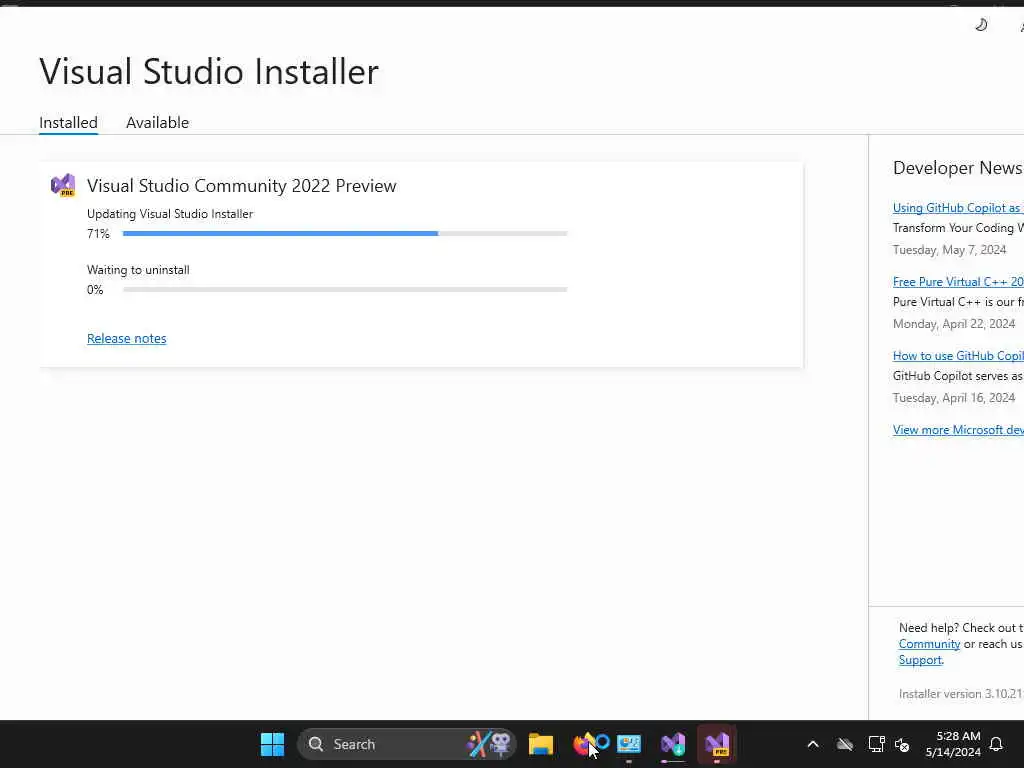
Task: Click the search highlight icon in taskbar search
Action: [489, 744]
